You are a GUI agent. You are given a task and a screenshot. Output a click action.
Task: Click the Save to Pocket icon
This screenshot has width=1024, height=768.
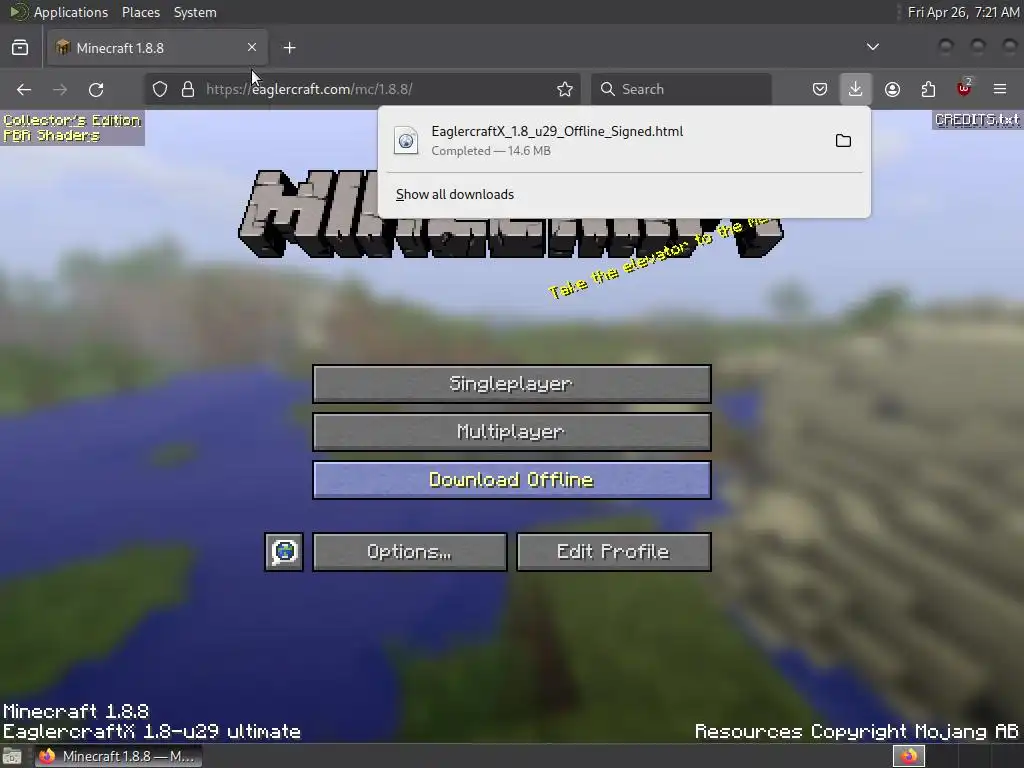point(820,89)
